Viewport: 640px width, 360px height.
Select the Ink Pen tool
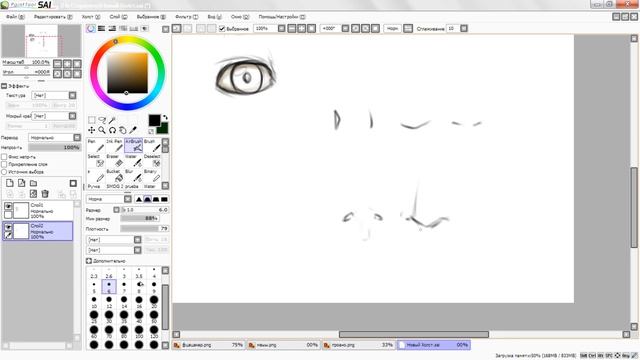(x=114, y=146)
